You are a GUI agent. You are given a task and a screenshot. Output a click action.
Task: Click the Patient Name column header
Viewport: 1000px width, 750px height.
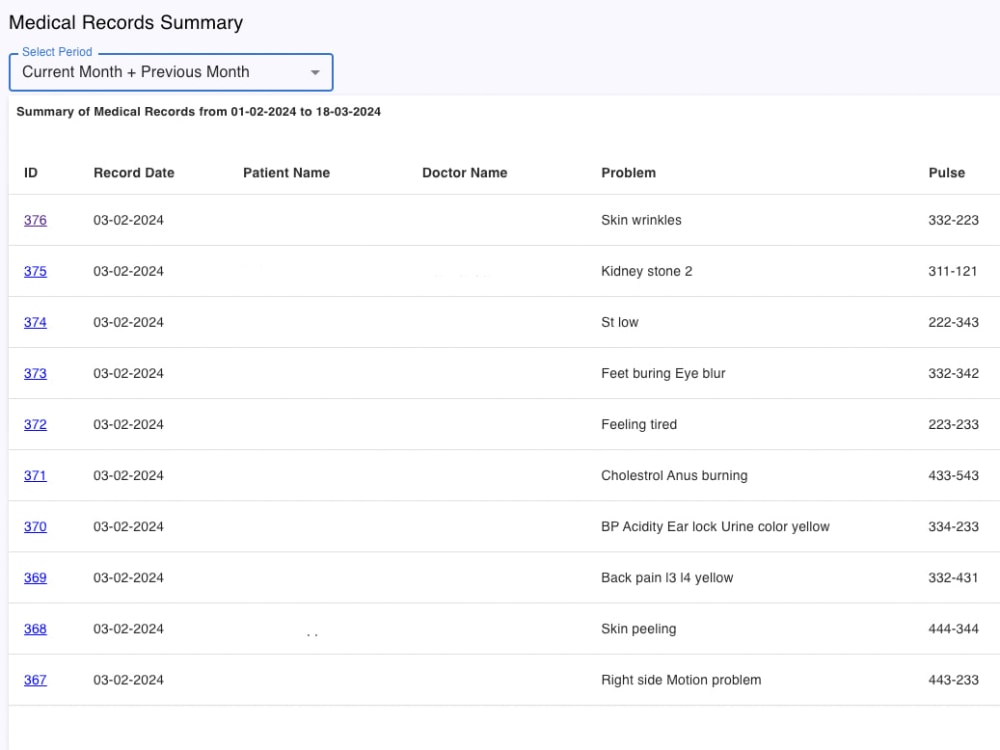(286, 173)
